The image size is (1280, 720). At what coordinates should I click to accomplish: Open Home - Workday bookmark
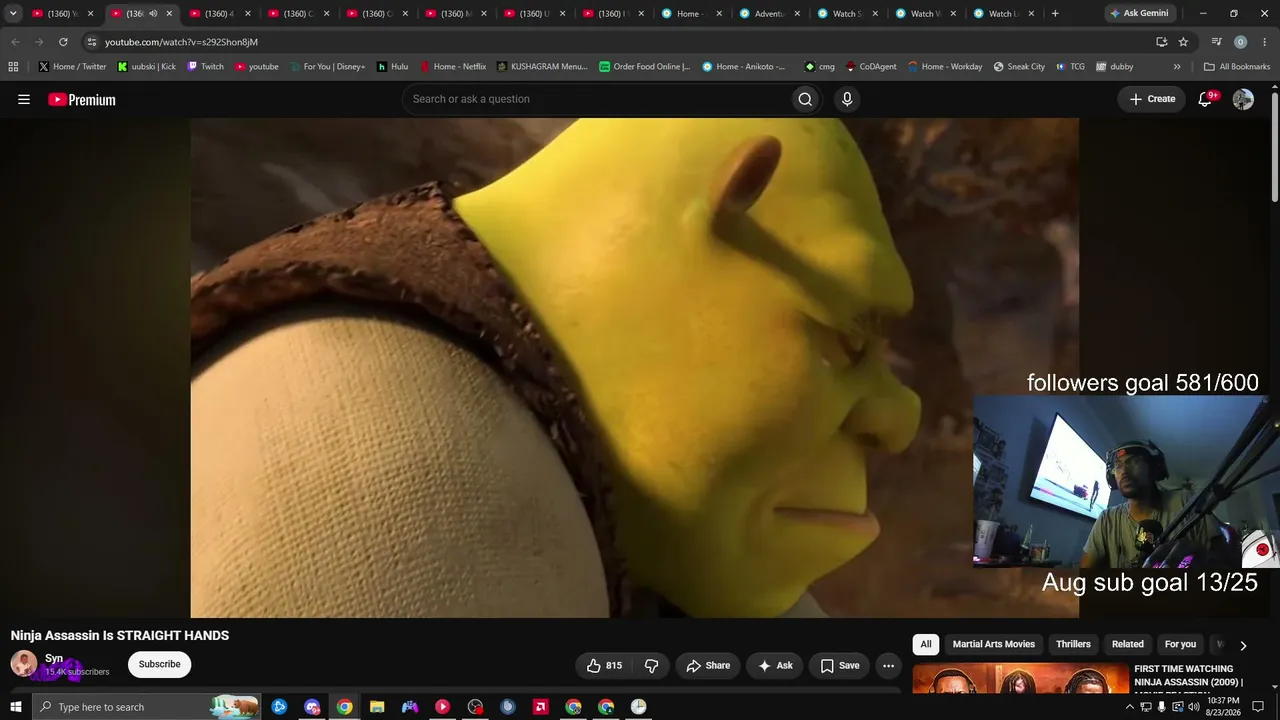click(x=943, y=67)
